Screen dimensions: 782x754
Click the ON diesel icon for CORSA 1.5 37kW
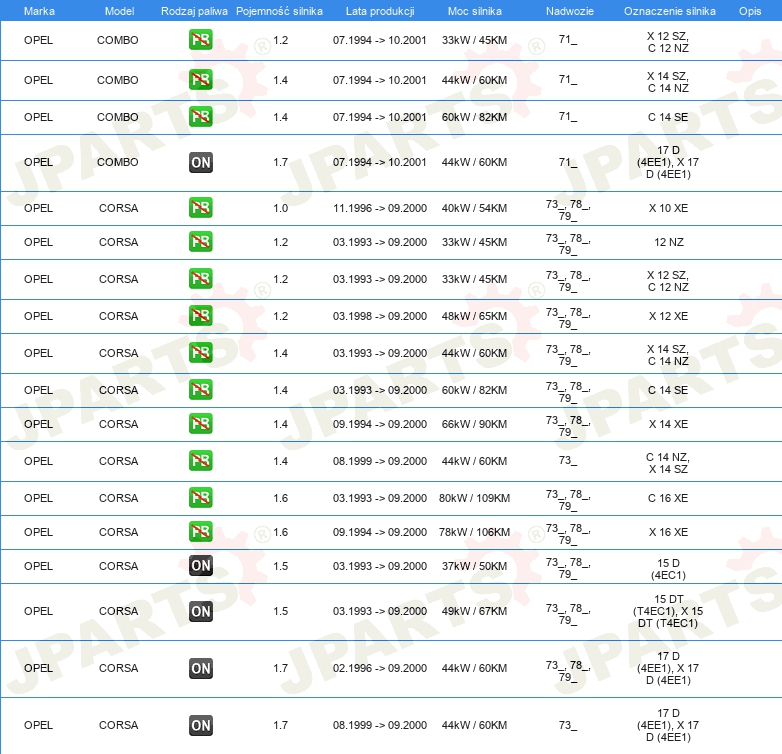point(200,566)
